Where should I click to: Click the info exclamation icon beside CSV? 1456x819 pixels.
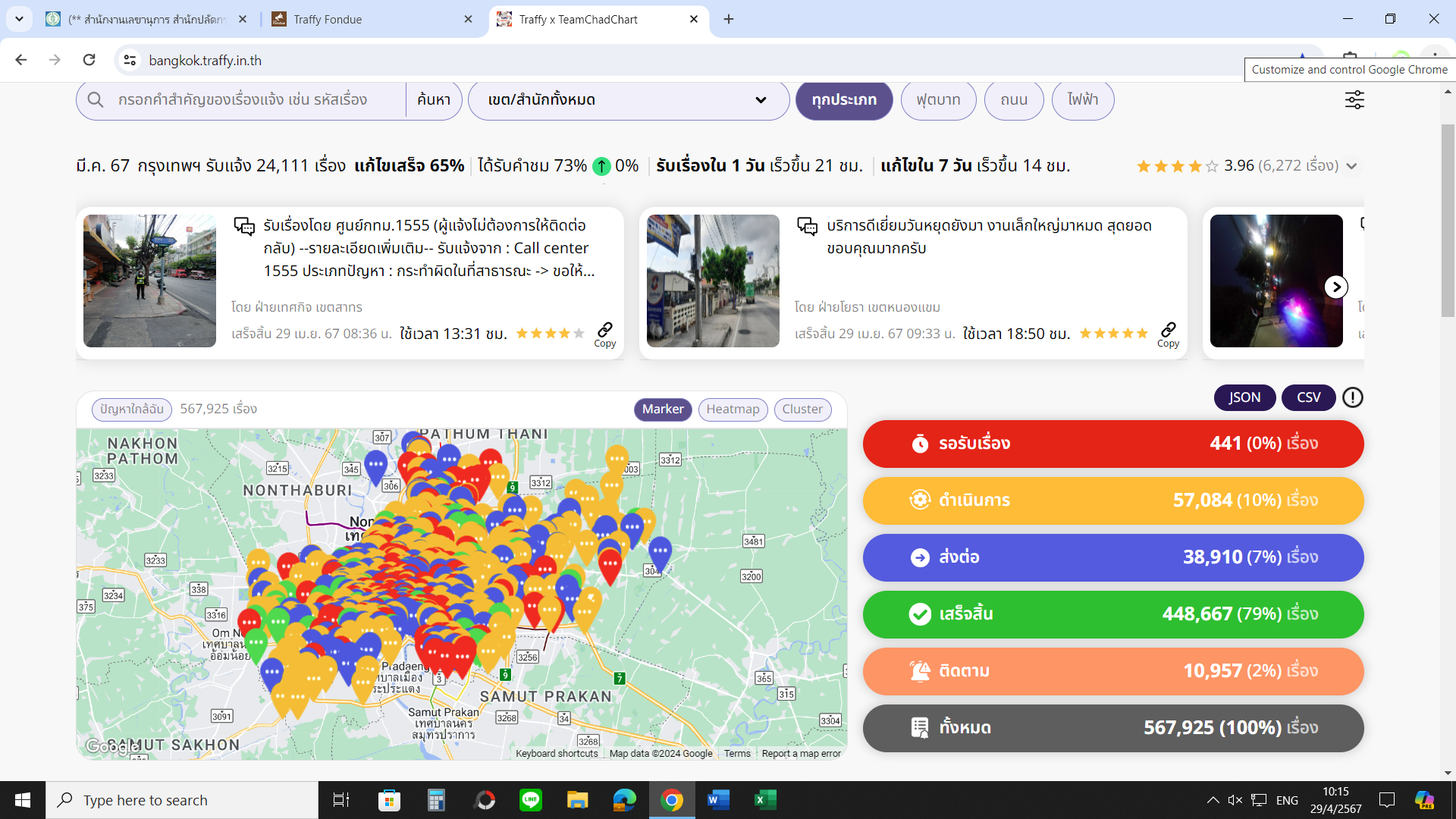(1352, 397)
